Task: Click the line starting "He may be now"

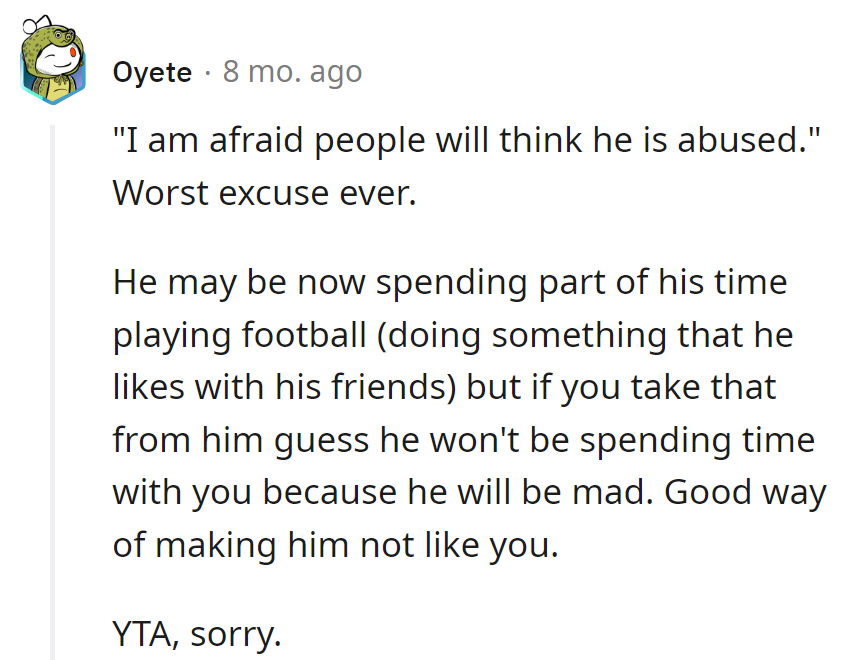Action: (x=450, y=282)
